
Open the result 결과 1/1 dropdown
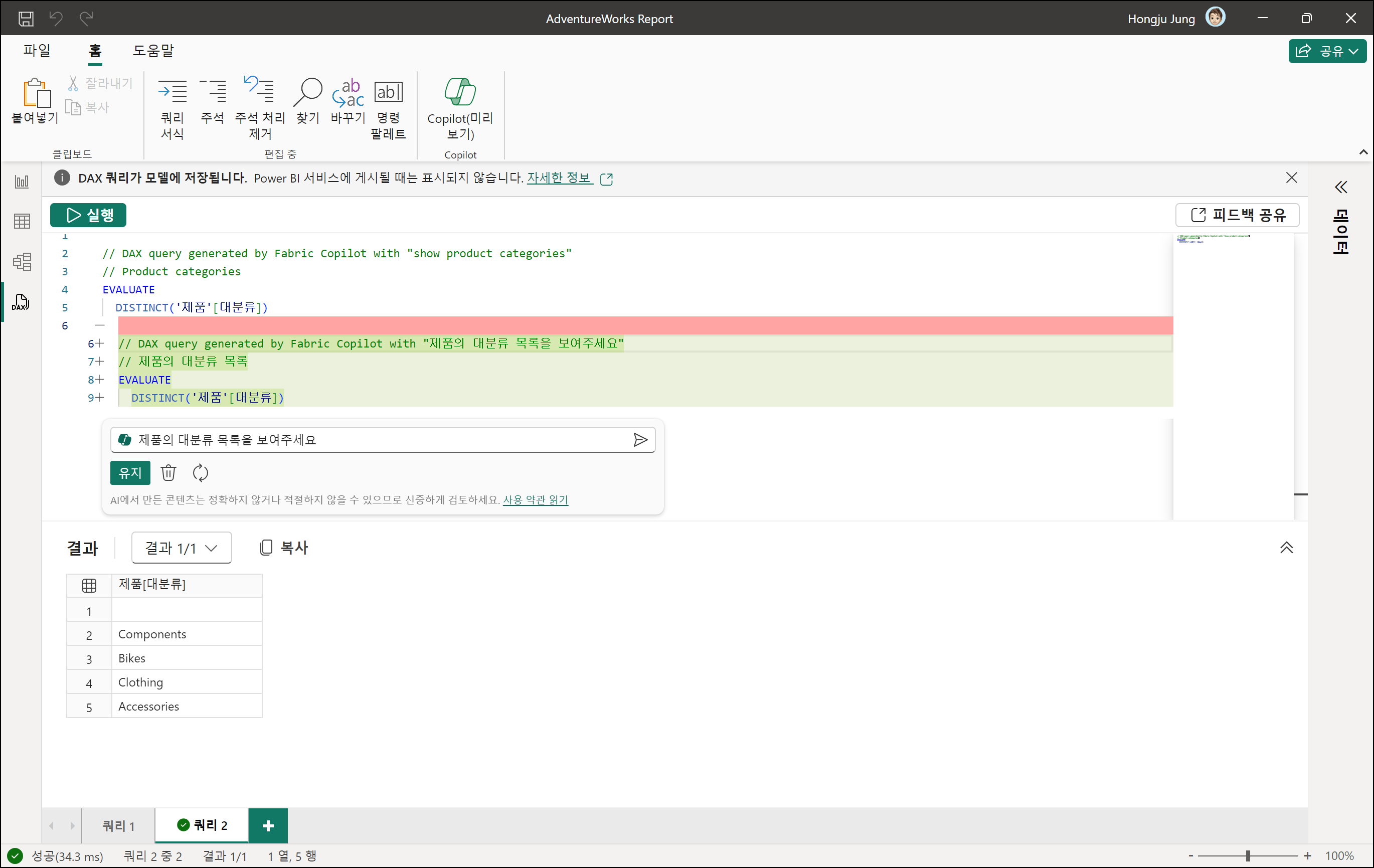(x=182, y=548)
